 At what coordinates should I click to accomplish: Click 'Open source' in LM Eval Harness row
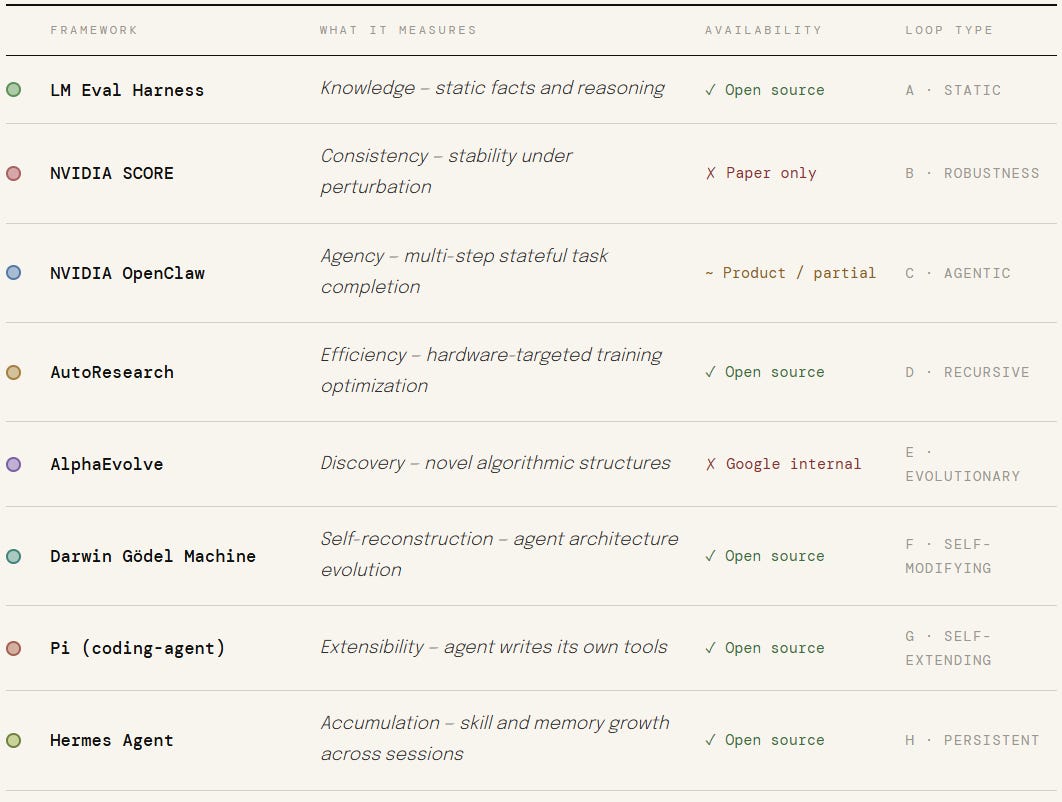pyautogui.click(x=765, y=90)
